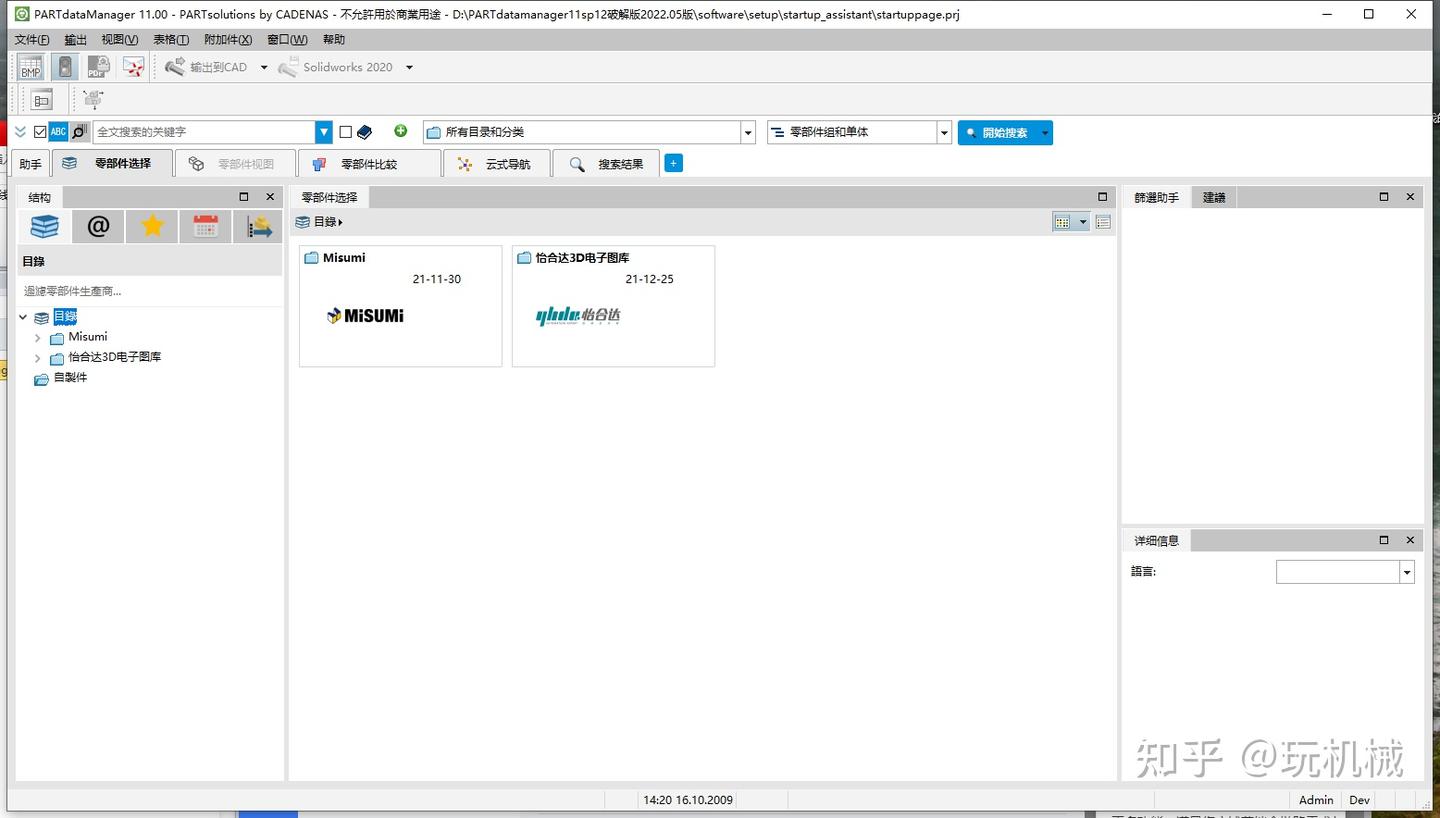The width and height of the screenshot is (1440, 818).
Task: Select Misumi in the catalog tree
Action: coord(87,337)
